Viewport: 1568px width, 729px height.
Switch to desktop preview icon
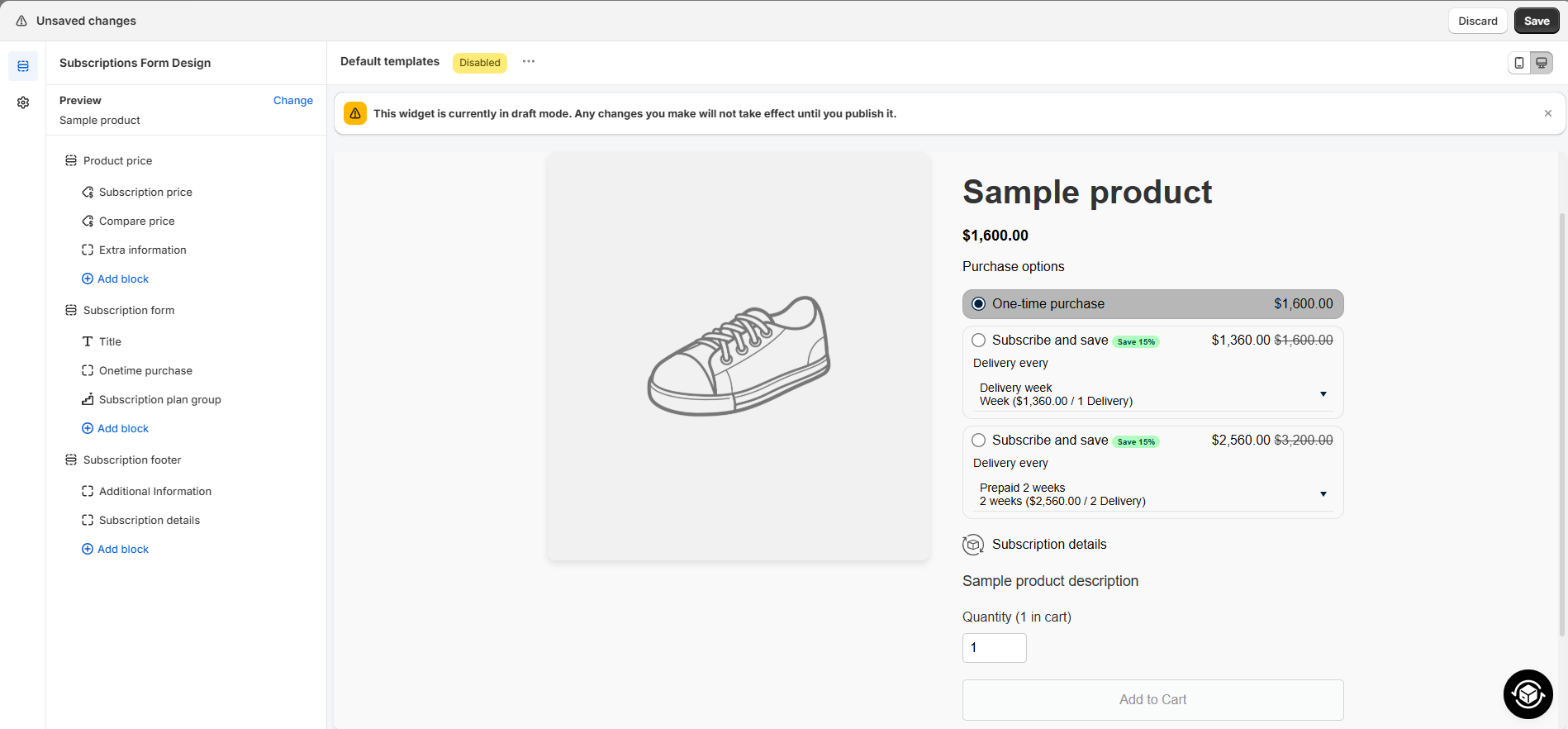[x=1542, y=63]
